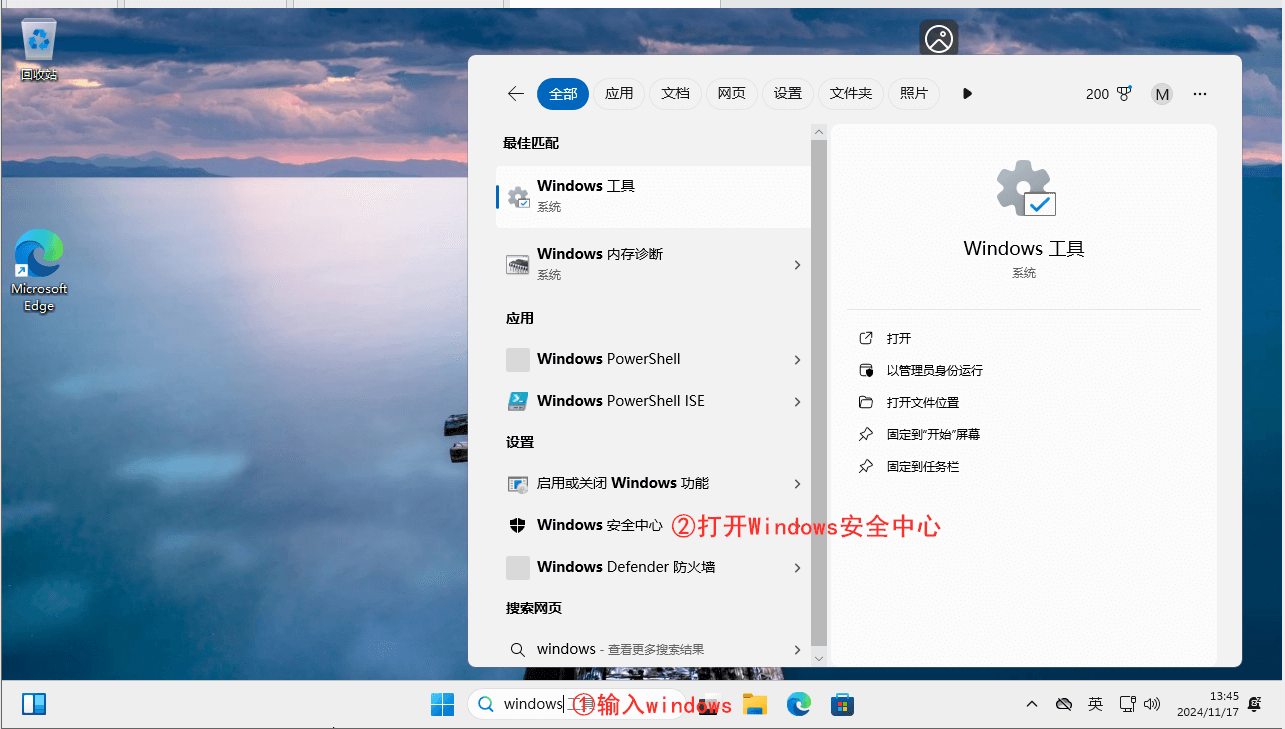Open the rewards points trophy icon
The image size is (1285, 729).
coord(1124,94)
